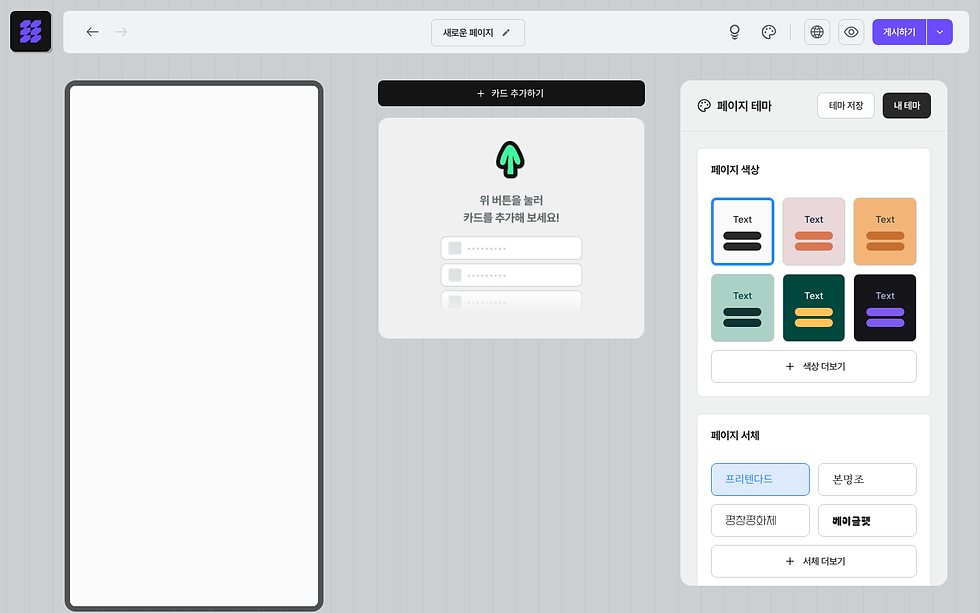Expand 서체 더보기 for more fonts
980x613 pixels.
[x=814, y=561]
